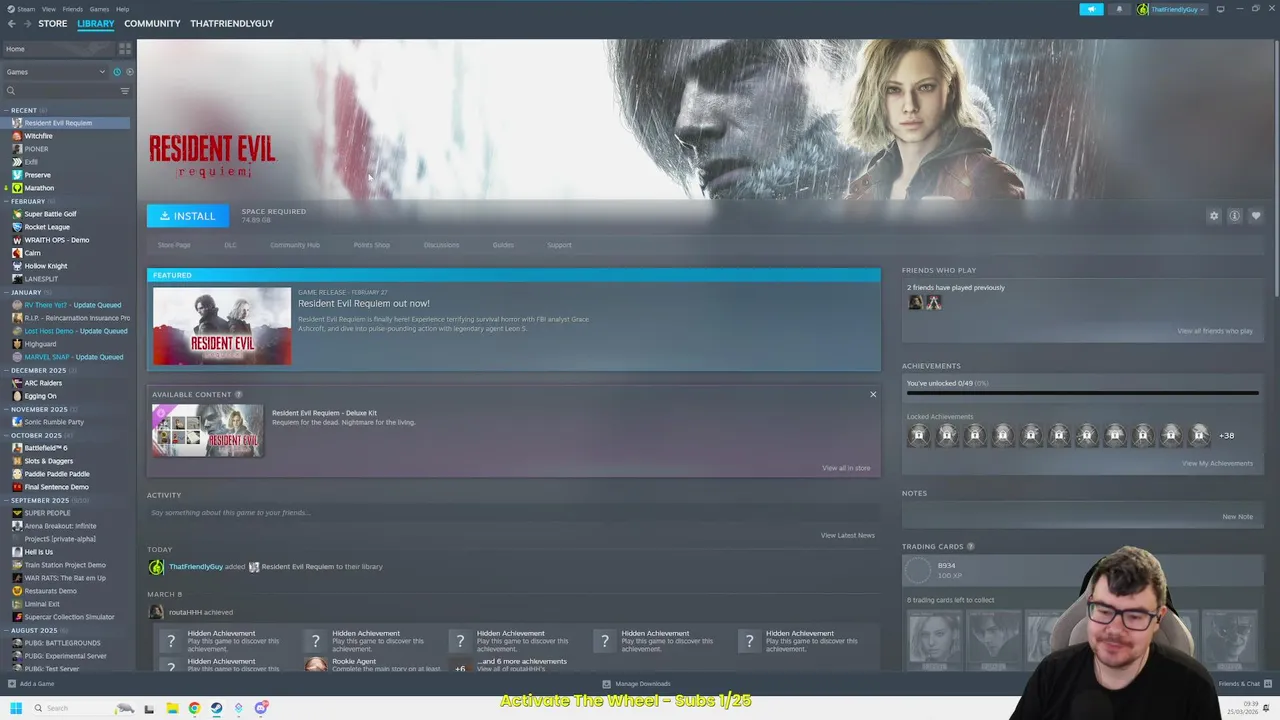Collapse the JANUARY group
This screenshot has height=720, width=1280.
point(7,292)
